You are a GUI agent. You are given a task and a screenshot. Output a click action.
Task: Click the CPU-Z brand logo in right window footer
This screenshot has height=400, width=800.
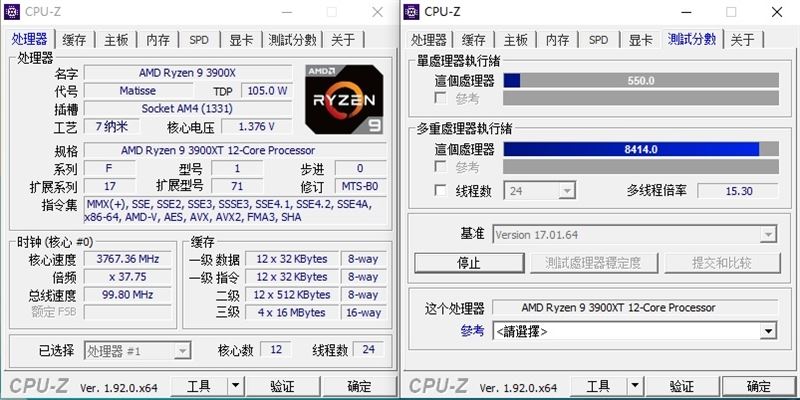click(x=438, y=386)
